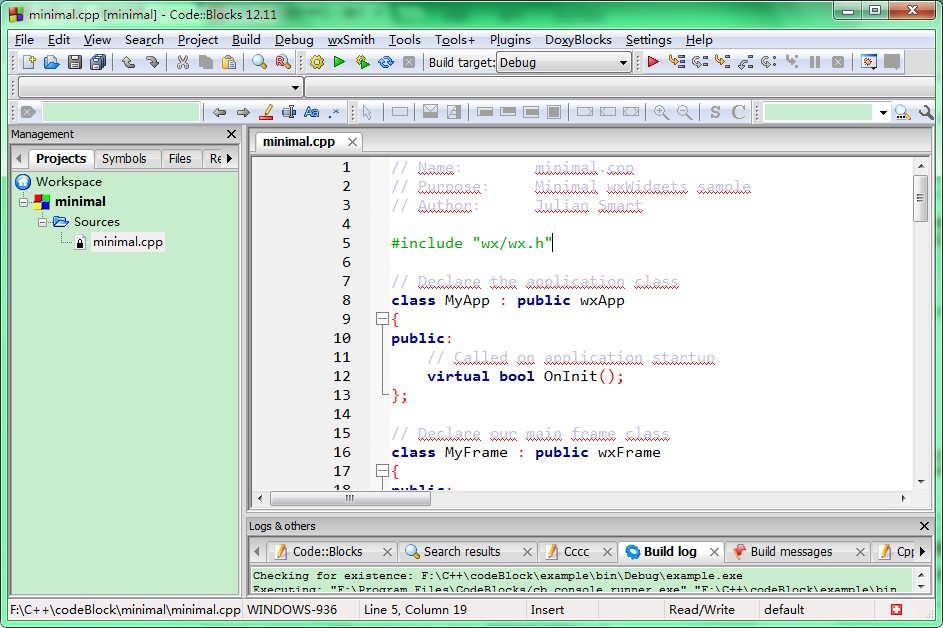
Task: Click the green search text input field
Action: click(817, 112)
